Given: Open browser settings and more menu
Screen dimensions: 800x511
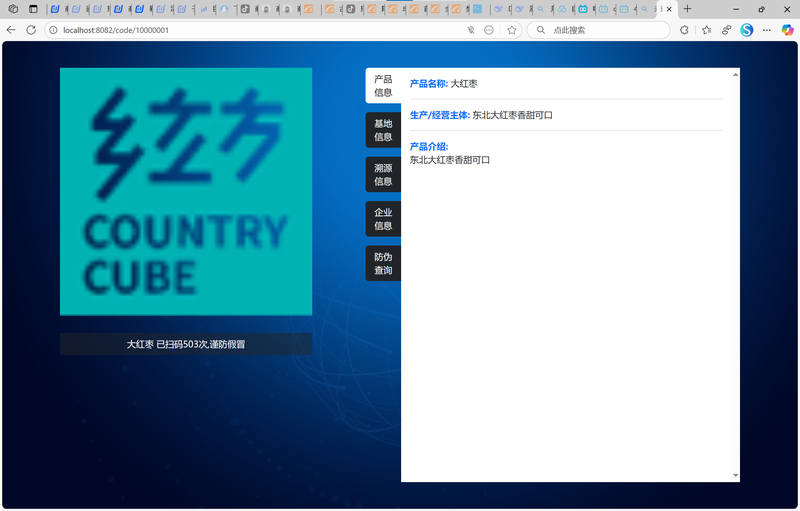Looking at the screenshot, I should 767,30.
